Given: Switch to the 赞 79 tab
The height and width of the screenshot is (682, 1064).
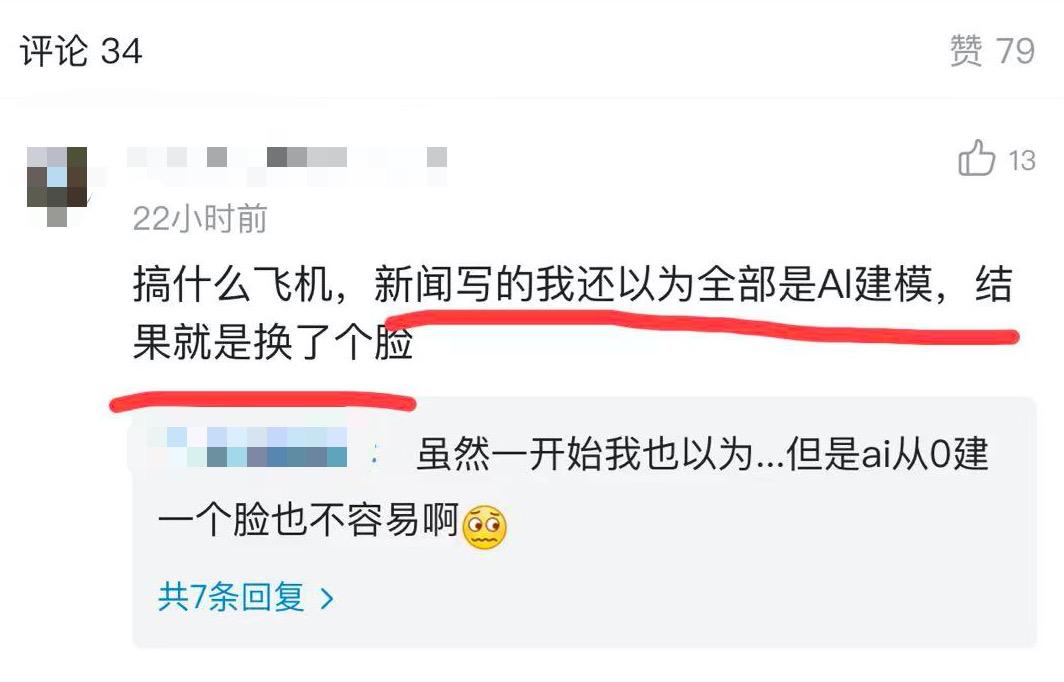Looking at the screenshot, I should (992, 51).
